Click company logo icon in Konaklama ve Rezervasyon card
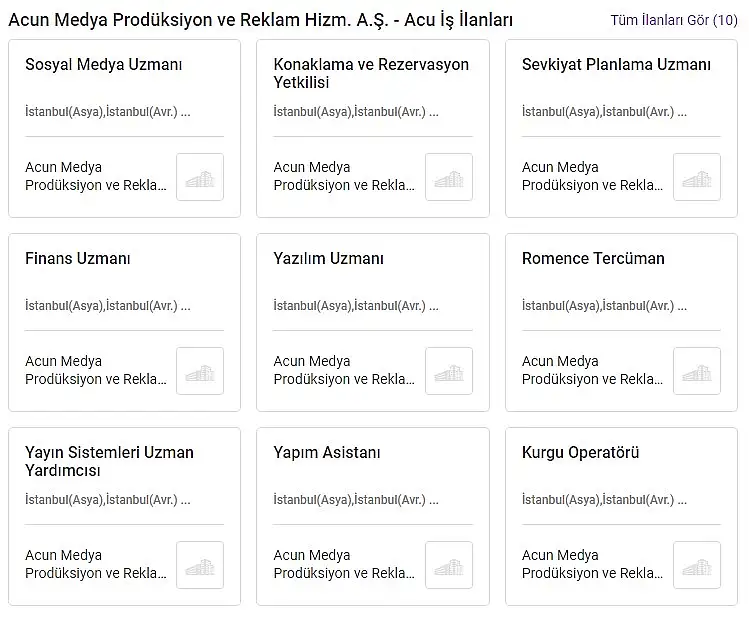 (x=449, y=177)
